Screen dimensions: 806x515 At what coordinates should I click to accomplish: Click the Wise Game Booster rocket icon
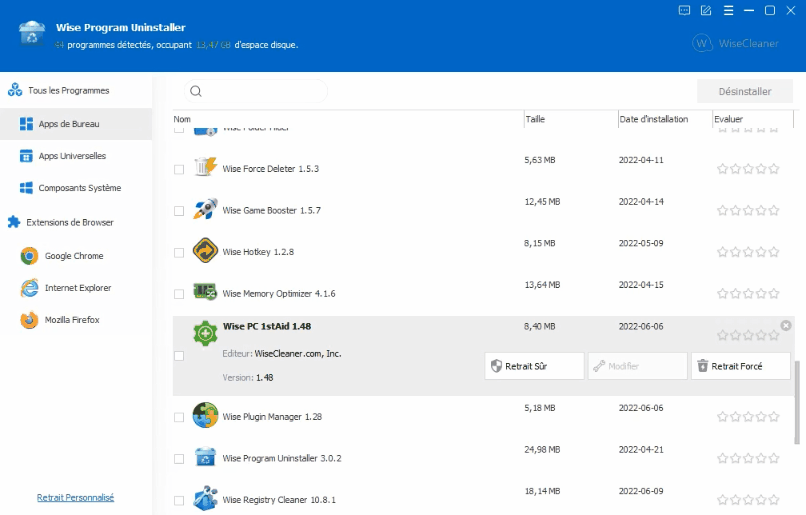coord(205,208)
